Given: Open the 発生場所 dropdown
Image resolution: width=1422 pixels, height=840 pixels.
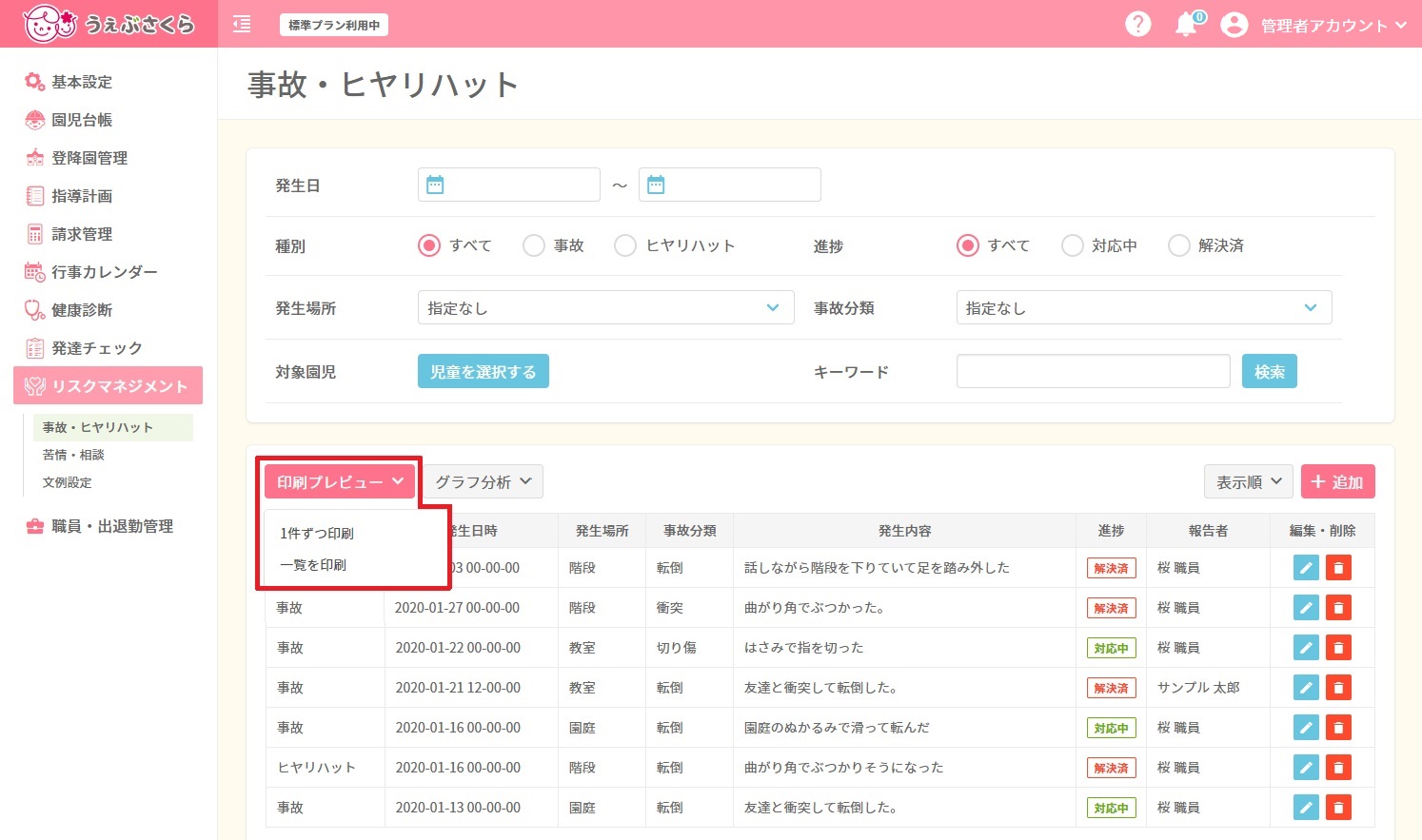Looking at the screenshot, I should pyautogui.click(x=605, y=307).
